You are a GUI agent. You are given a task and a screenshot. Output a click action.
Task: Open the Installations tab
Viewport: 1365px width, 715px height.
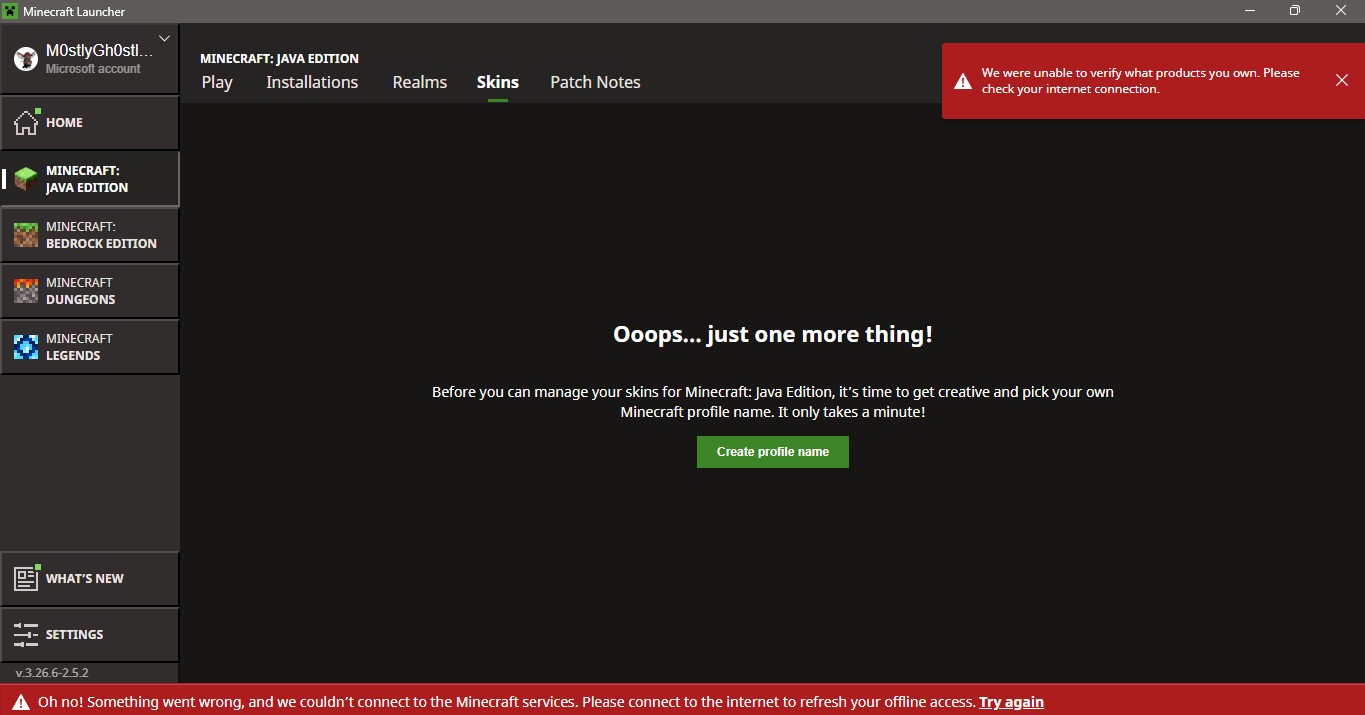click(x=312, y=82)
